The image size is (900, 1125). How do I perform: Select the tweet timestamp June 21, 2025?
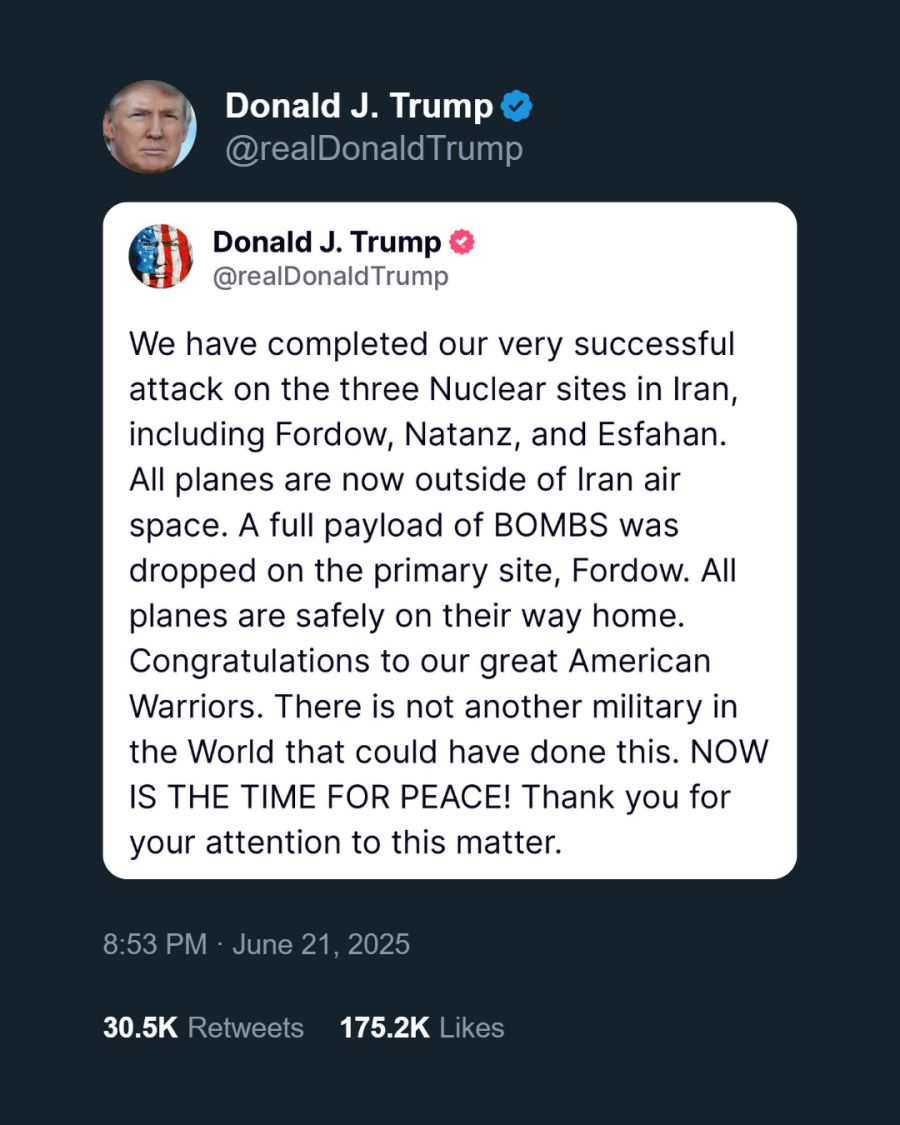tap(322, 943)
